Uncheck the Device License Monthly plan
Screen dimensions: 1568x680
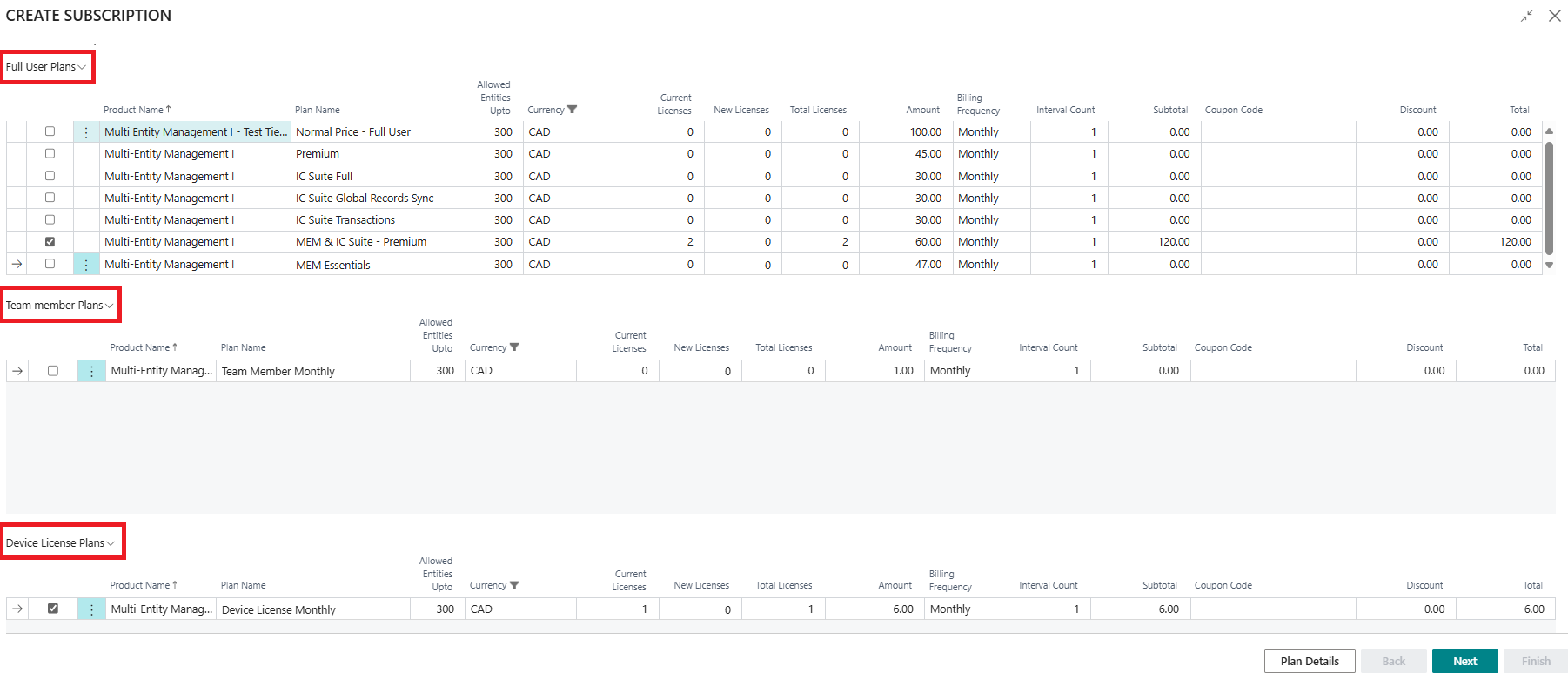pyautogui.click(x=53, y=609)
